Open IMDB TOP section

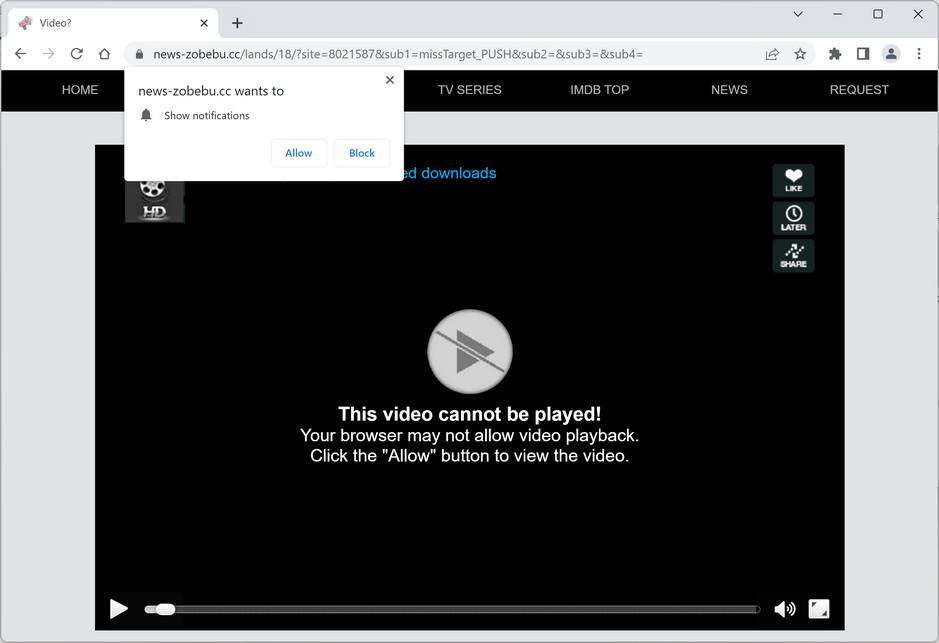[x=599, y=90]
